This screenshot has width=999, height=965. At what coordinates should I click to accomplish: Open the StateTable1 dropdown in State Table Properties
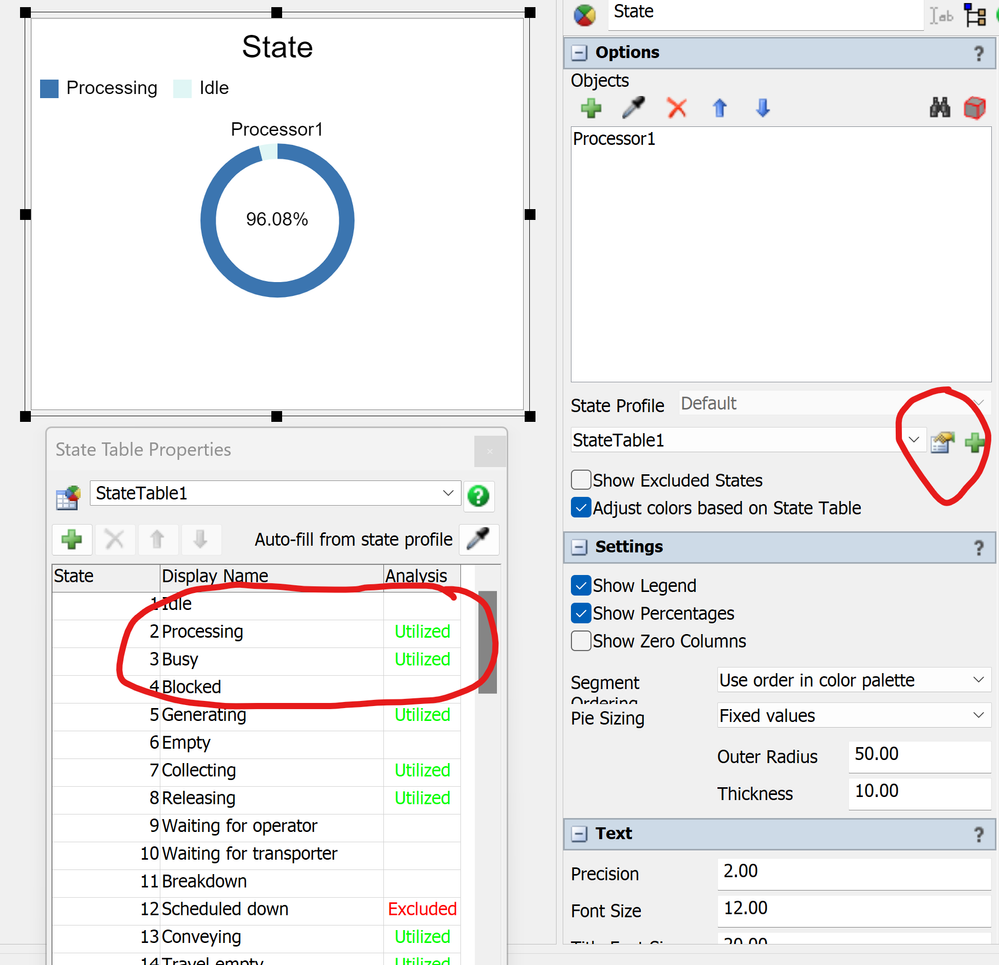[448, 494]
